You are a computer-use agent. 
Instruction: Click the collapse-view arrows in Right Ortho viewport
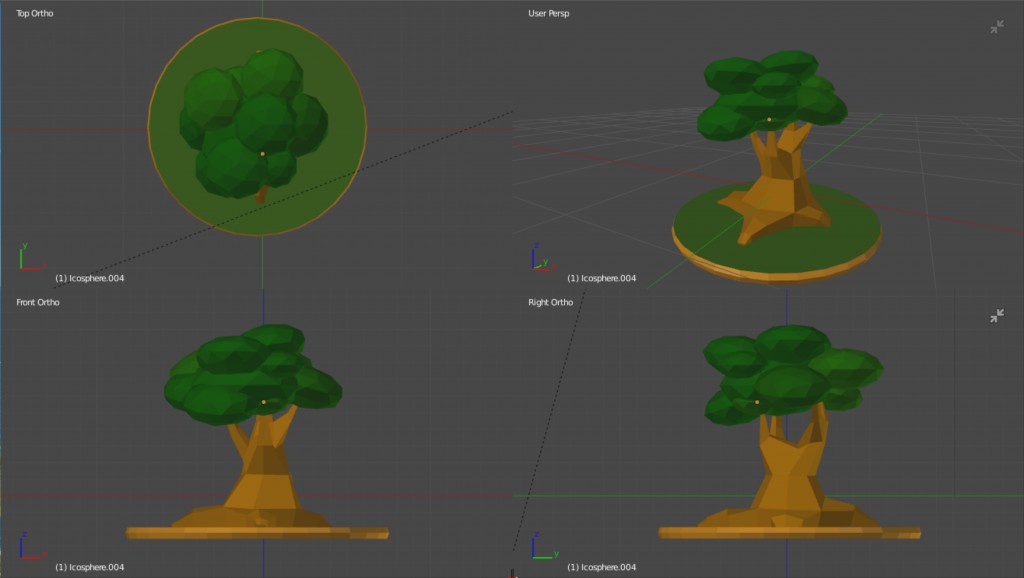(996, 316)
